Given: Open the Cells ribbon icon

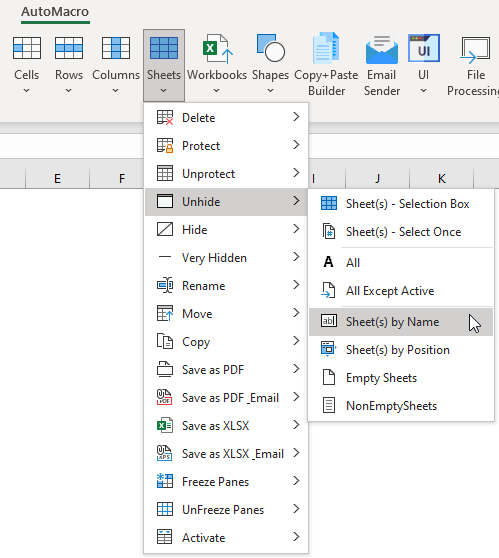Looking at the screenshot, I should point(27,48).
